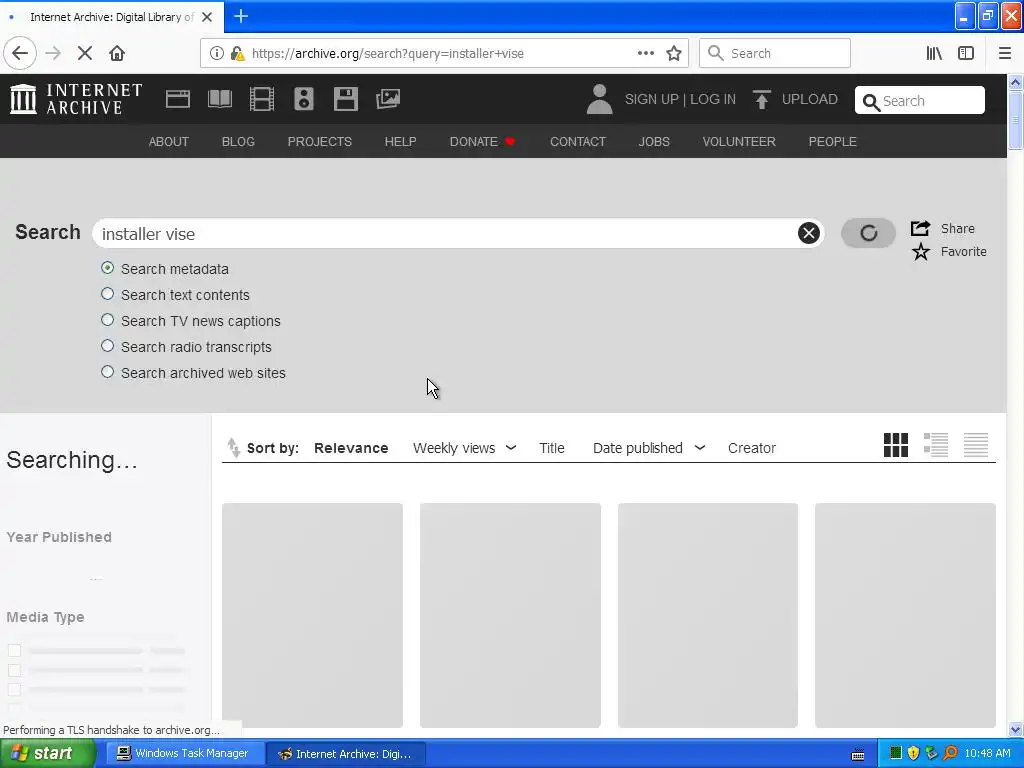Switch to detailed list view
The height and width of the screenshot is (768, 1024).
pos(936,445)
